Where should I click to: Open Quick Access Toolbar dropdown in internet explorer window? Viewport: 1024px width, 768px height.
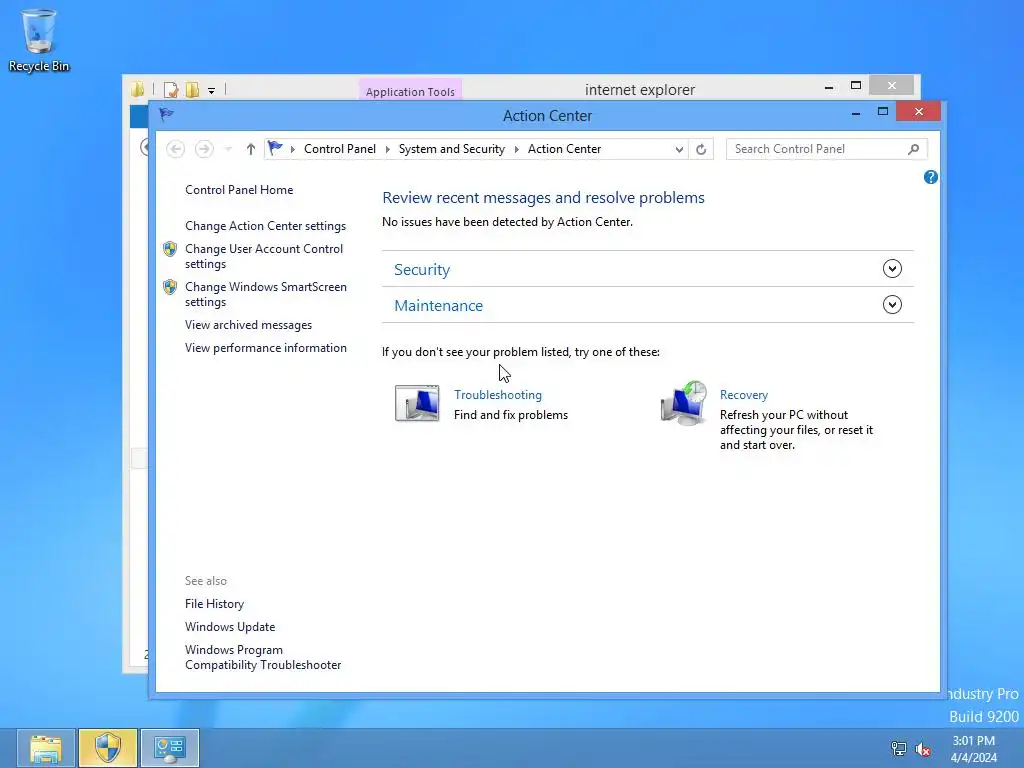tap(212, 91)
